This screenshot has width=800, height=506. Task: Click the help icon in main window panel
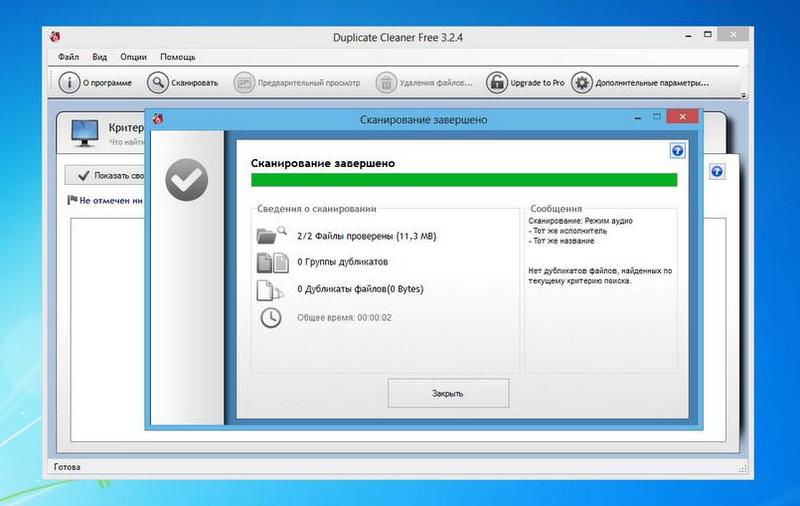pyautogui.click(x=717, y=171)
